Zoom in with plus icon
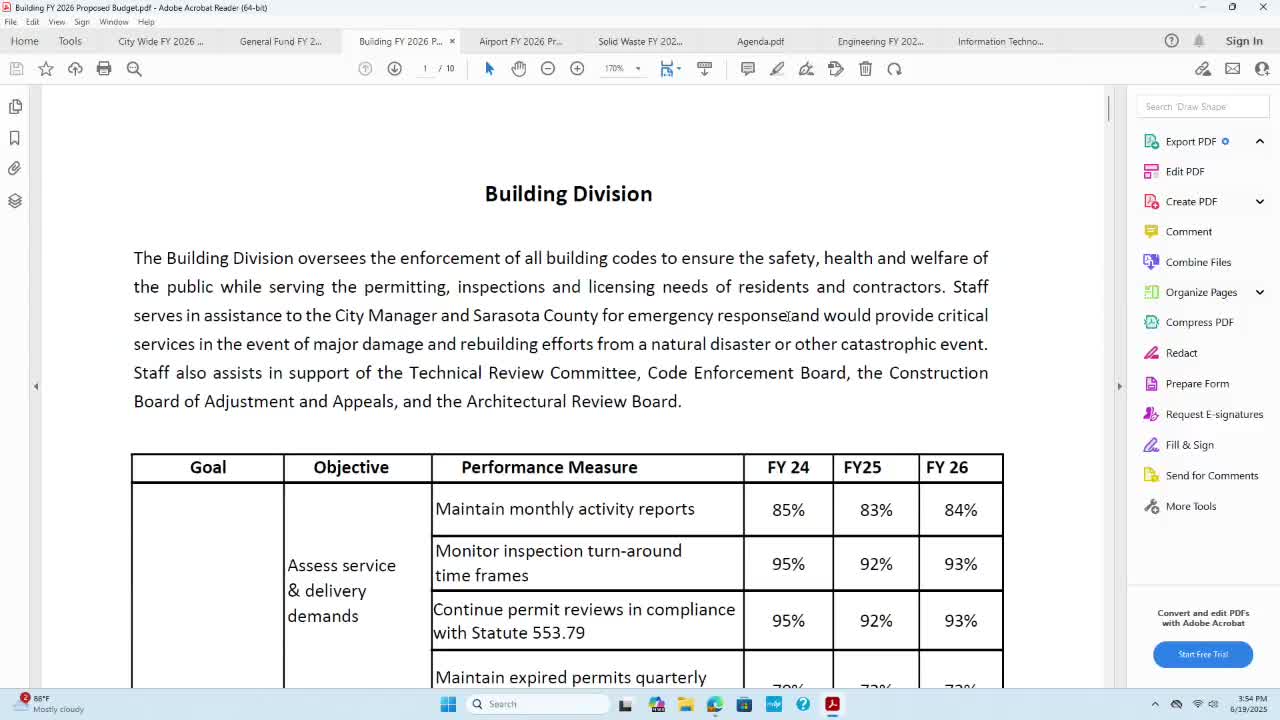This screenshot has height=720, width=1280. pos(577,69)
